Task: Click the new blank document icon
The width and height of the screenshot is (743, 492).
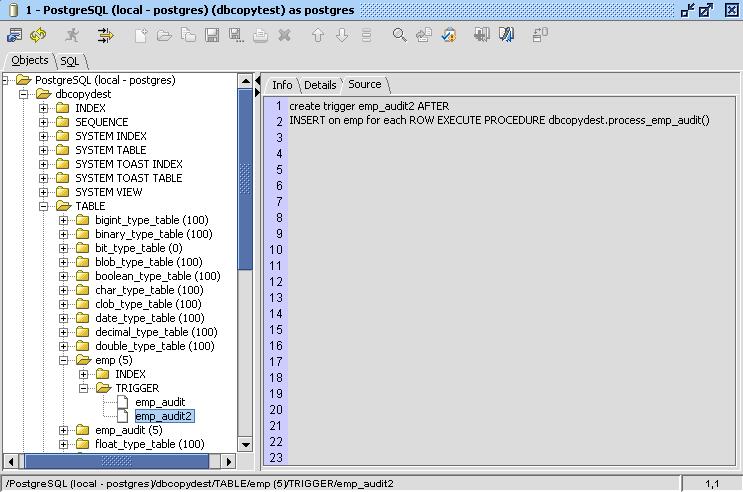Action: tap(141, 35)
